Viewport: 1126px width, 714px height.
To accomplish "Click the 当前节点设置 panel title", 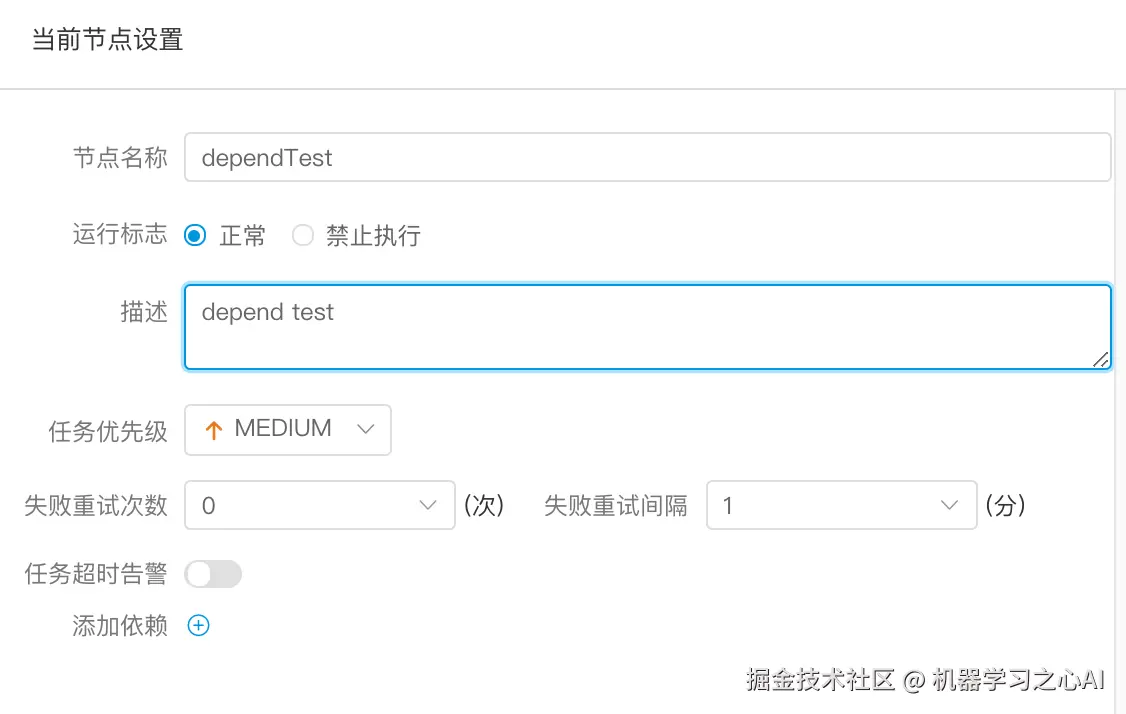I will click(x=108, y=41).
